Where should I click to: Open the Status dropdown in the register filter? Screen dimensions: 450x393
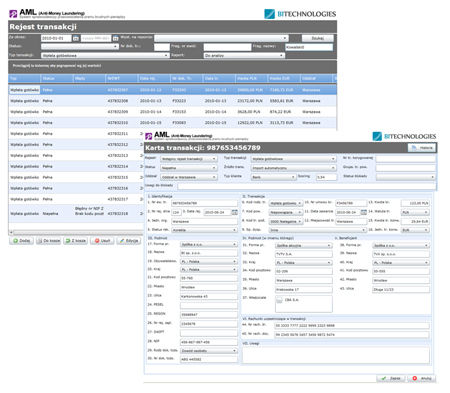[x=80, y=46]
